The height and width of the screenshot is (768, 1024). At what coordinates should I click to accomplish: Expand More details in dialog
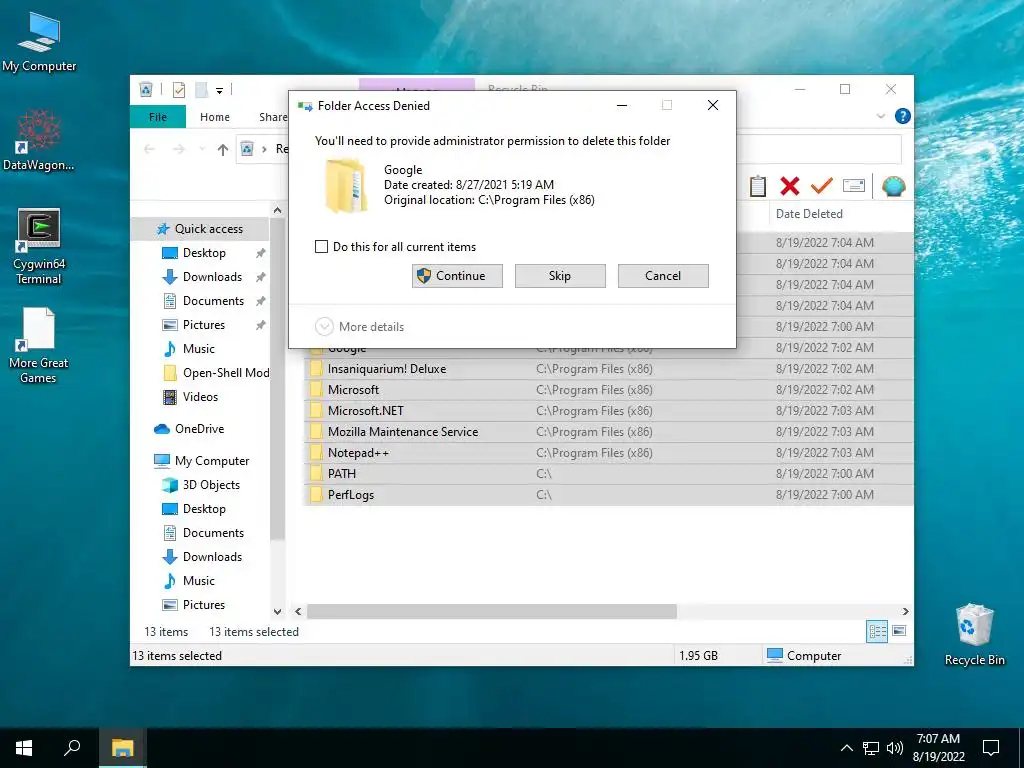click(x=360, y=327)
